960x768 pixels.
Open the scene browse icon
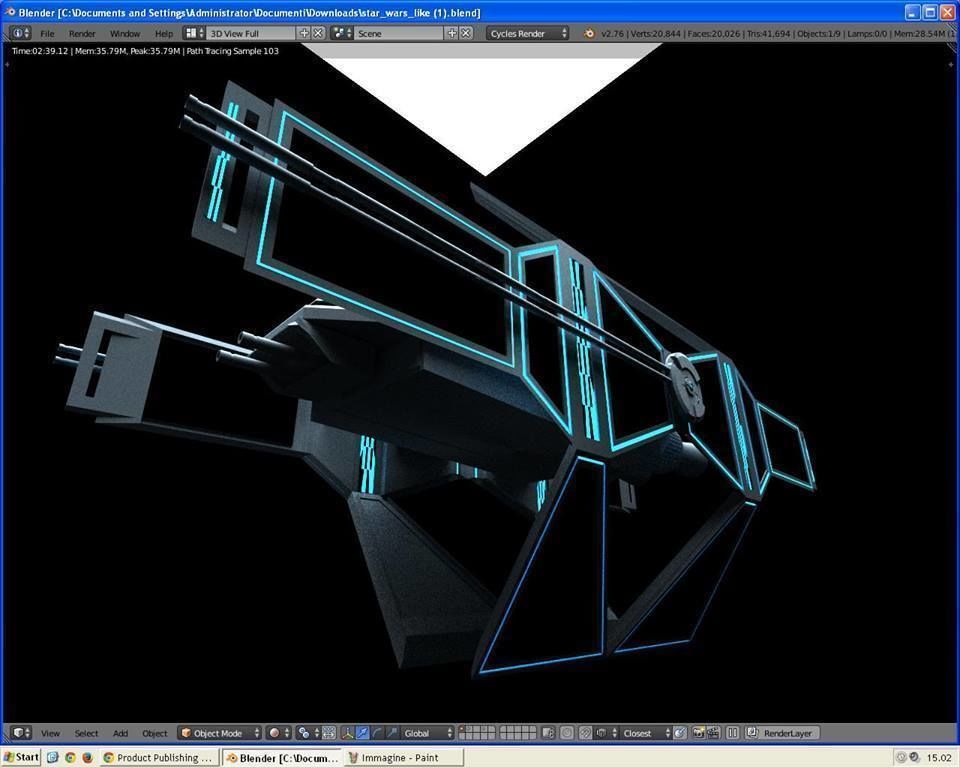click(x=342, y=33)
